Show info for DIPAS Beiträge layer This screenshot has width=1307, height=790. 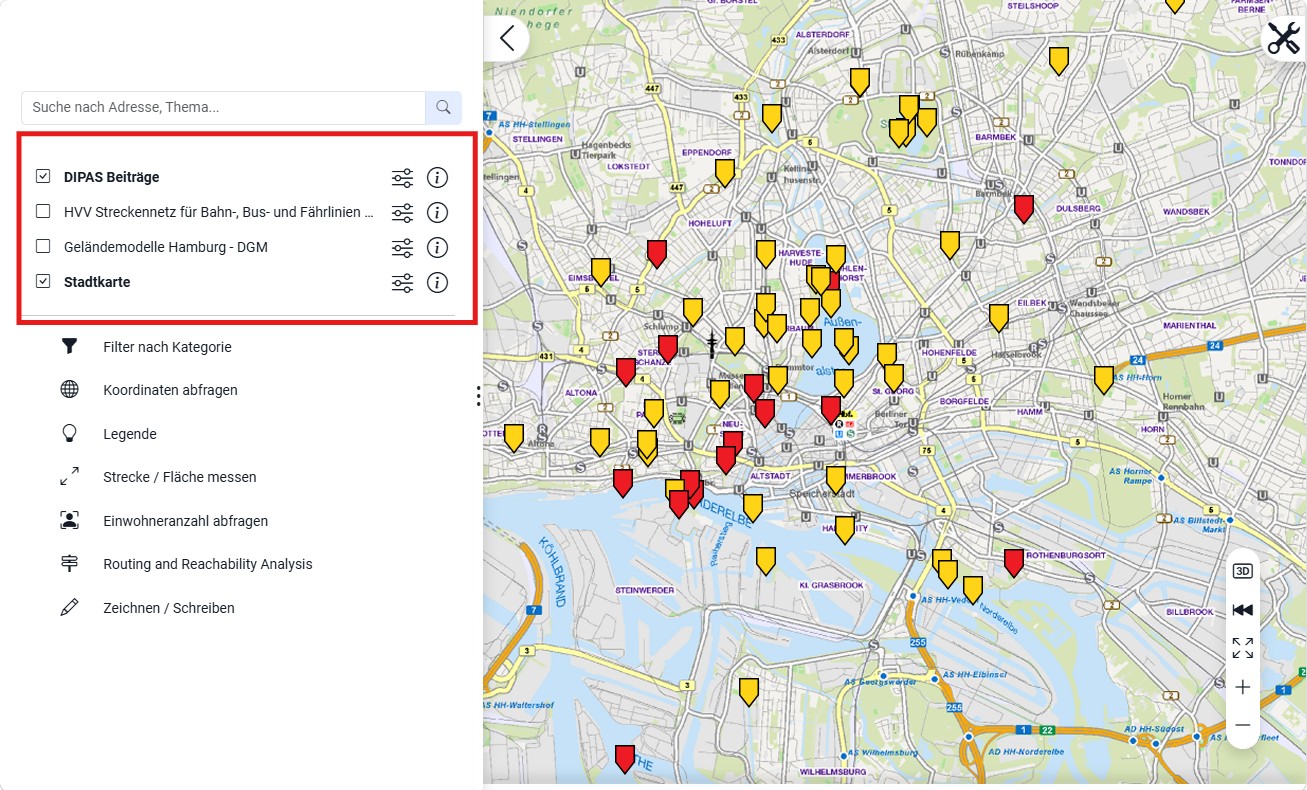click(437, 178)
